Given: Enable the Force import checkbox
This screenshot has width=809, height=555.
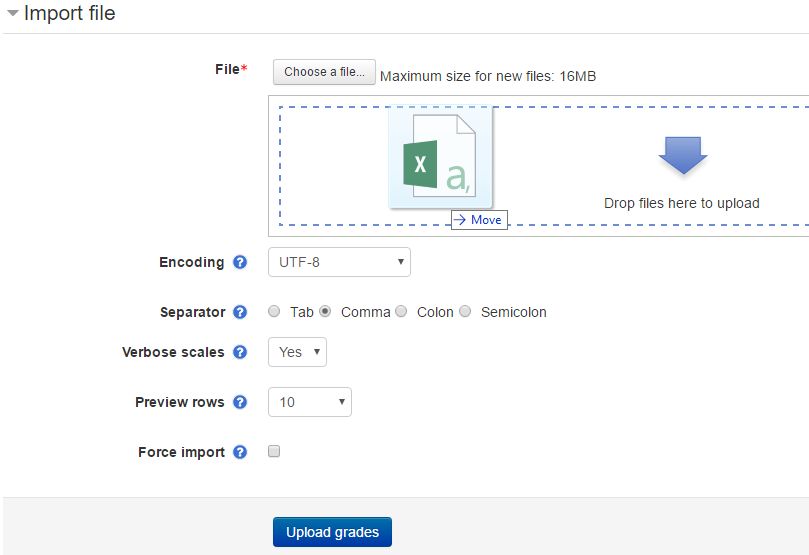Looking at the screenshot, I should (x=274, y=451).
